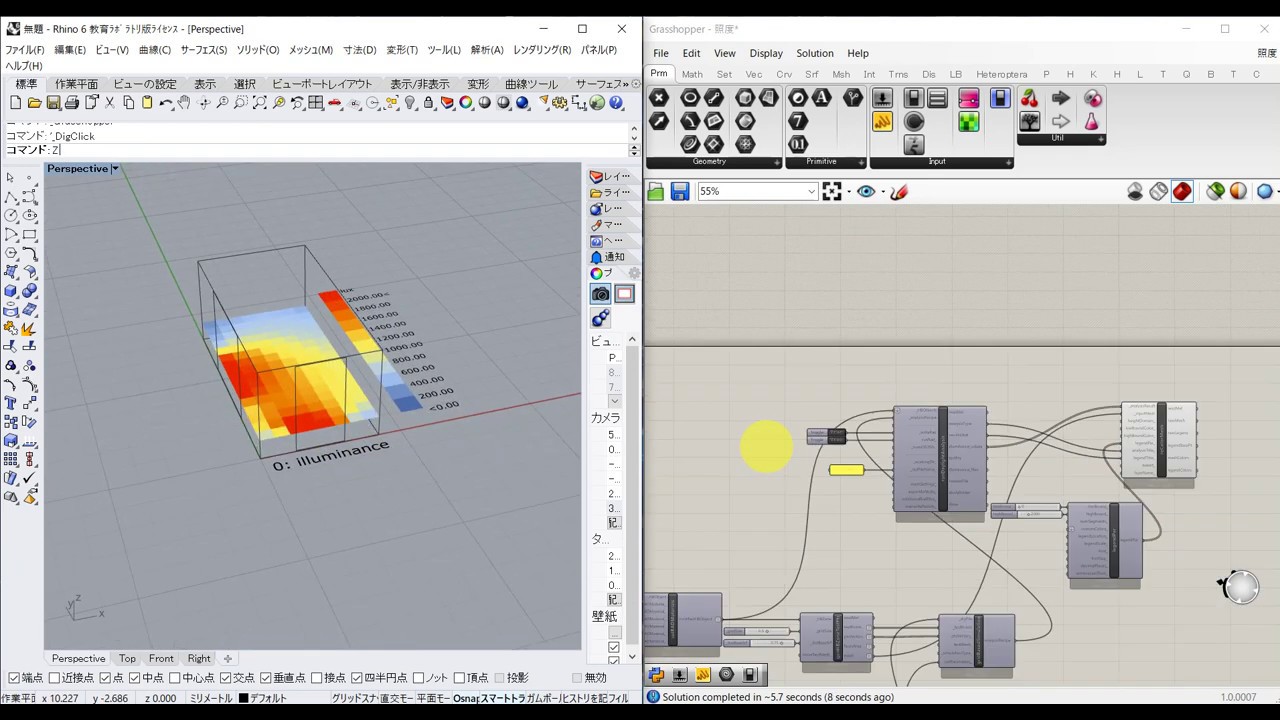
Task: Select the Text 'A' primitive component icon
Action: (822, 98)
